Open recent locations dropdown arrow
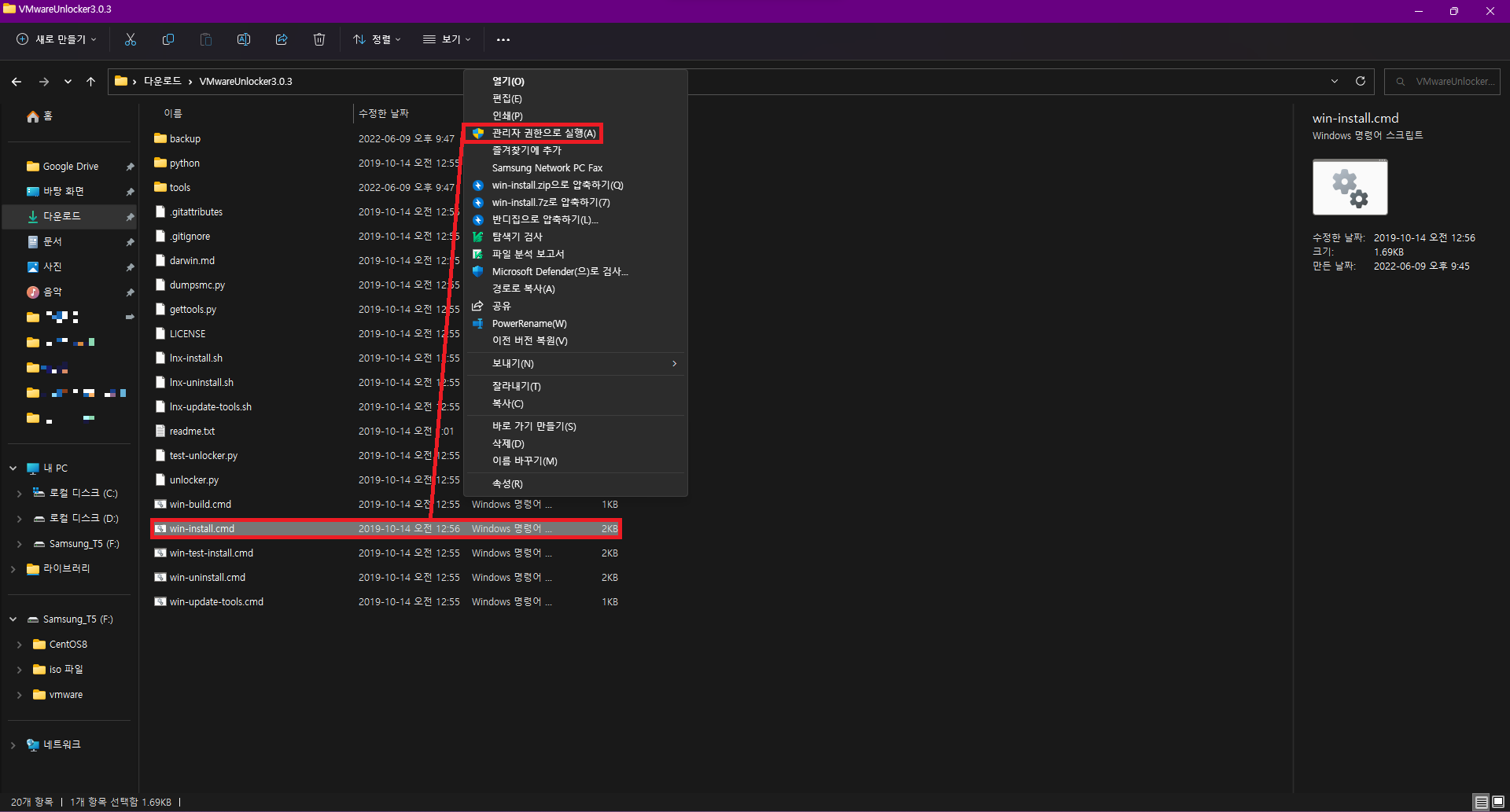 [x=68, y=81]
